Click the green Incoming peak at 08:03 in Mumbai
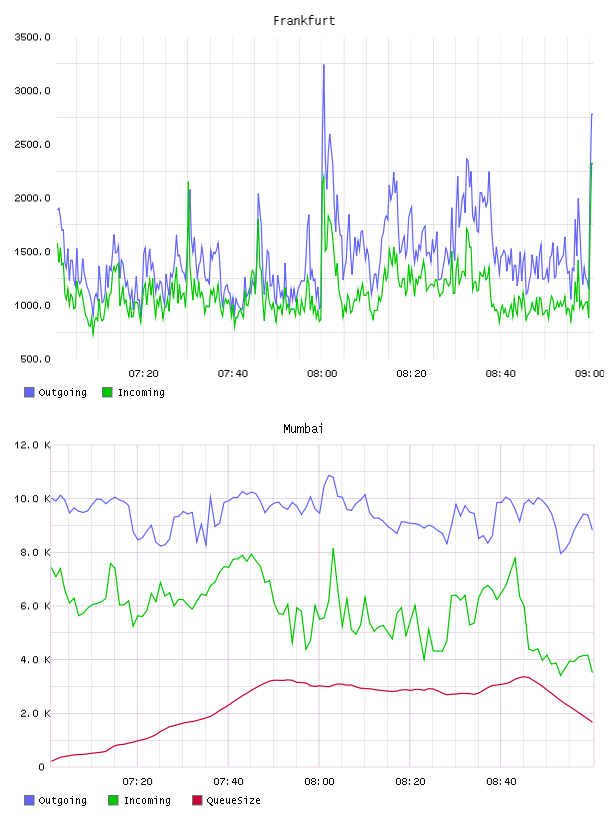The height and width of the screenshot is (816, 608). [333, 549]
